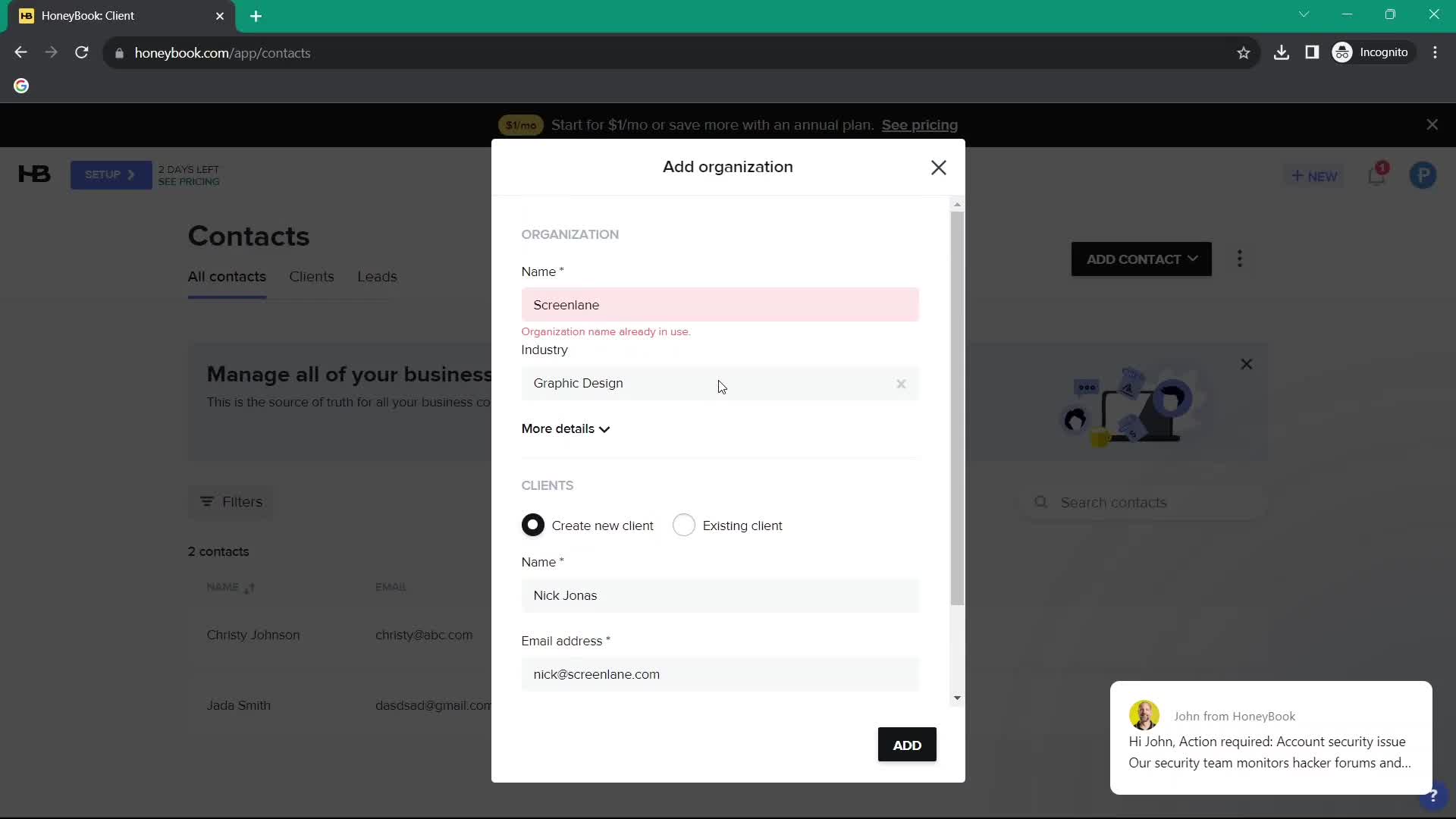1456x819 pixels.
Task: Click the client Name field with Nick Jonas
Action: pyautogui.click(x=720, y=596)
